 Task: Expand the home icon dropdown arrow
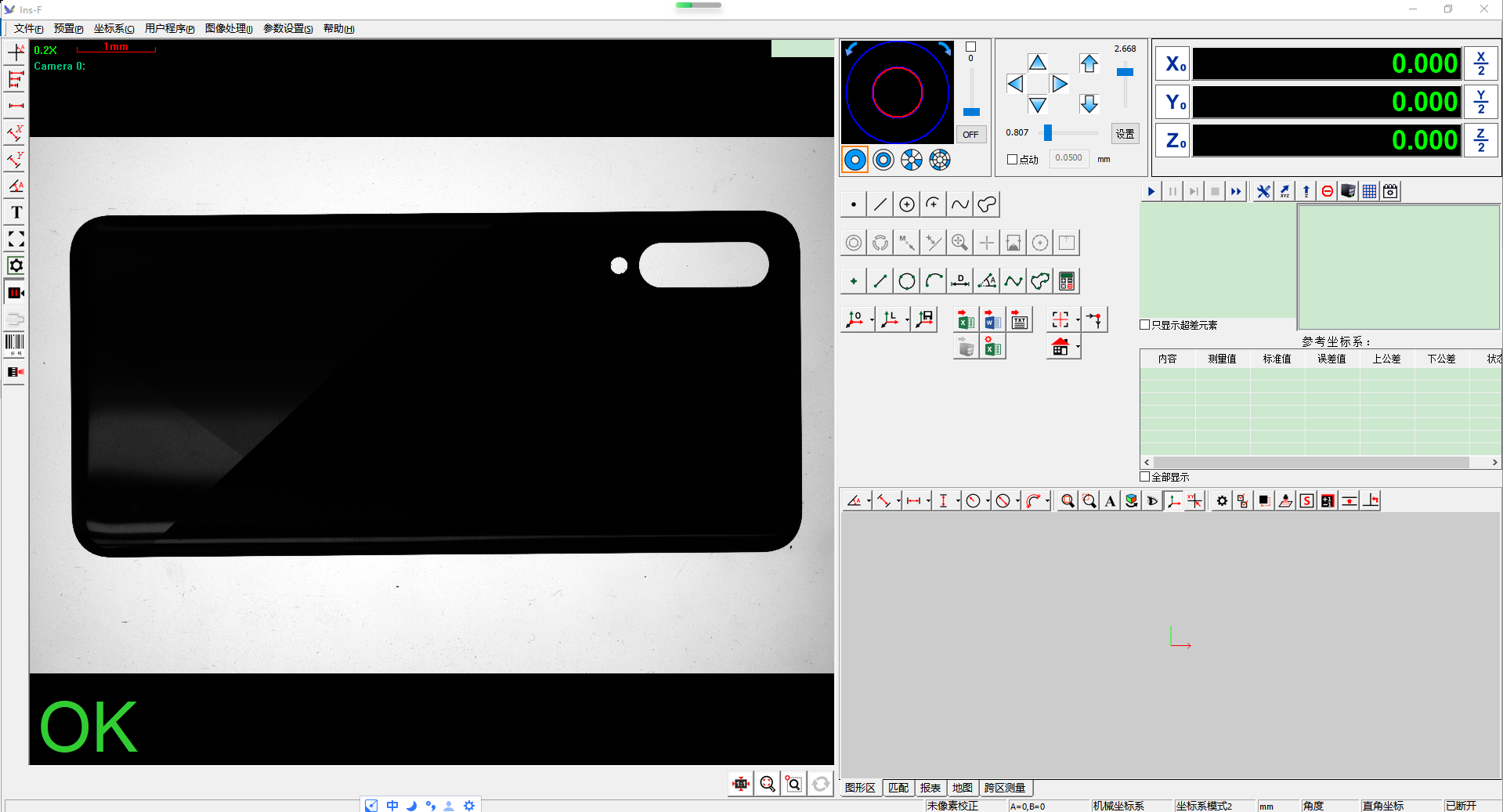coord(1078,347)
